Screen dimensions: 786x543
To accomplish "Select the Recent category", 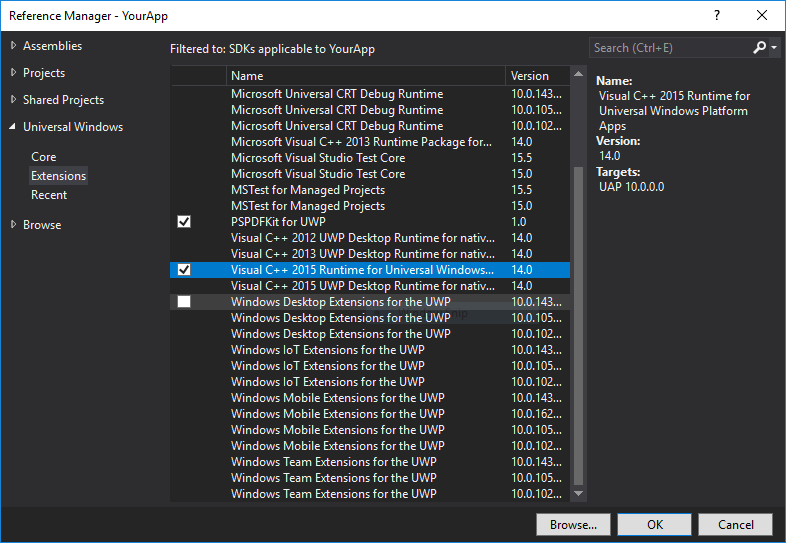I will pyautogui.click(x=49, y=195).
